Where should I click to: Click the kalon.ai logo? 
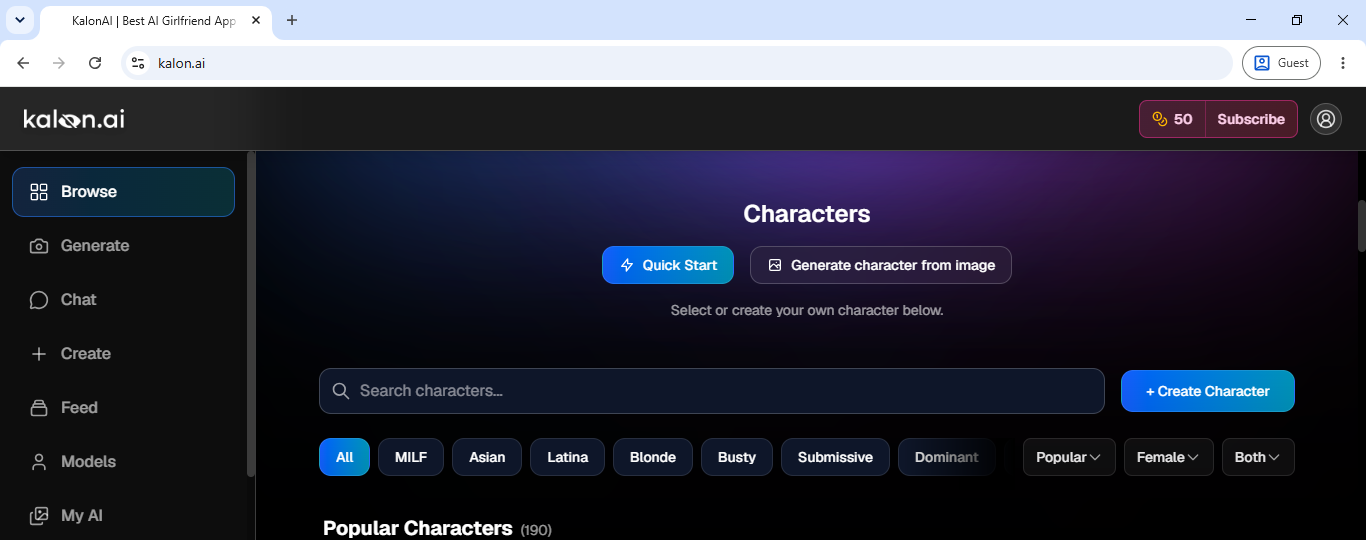point(74,119)
